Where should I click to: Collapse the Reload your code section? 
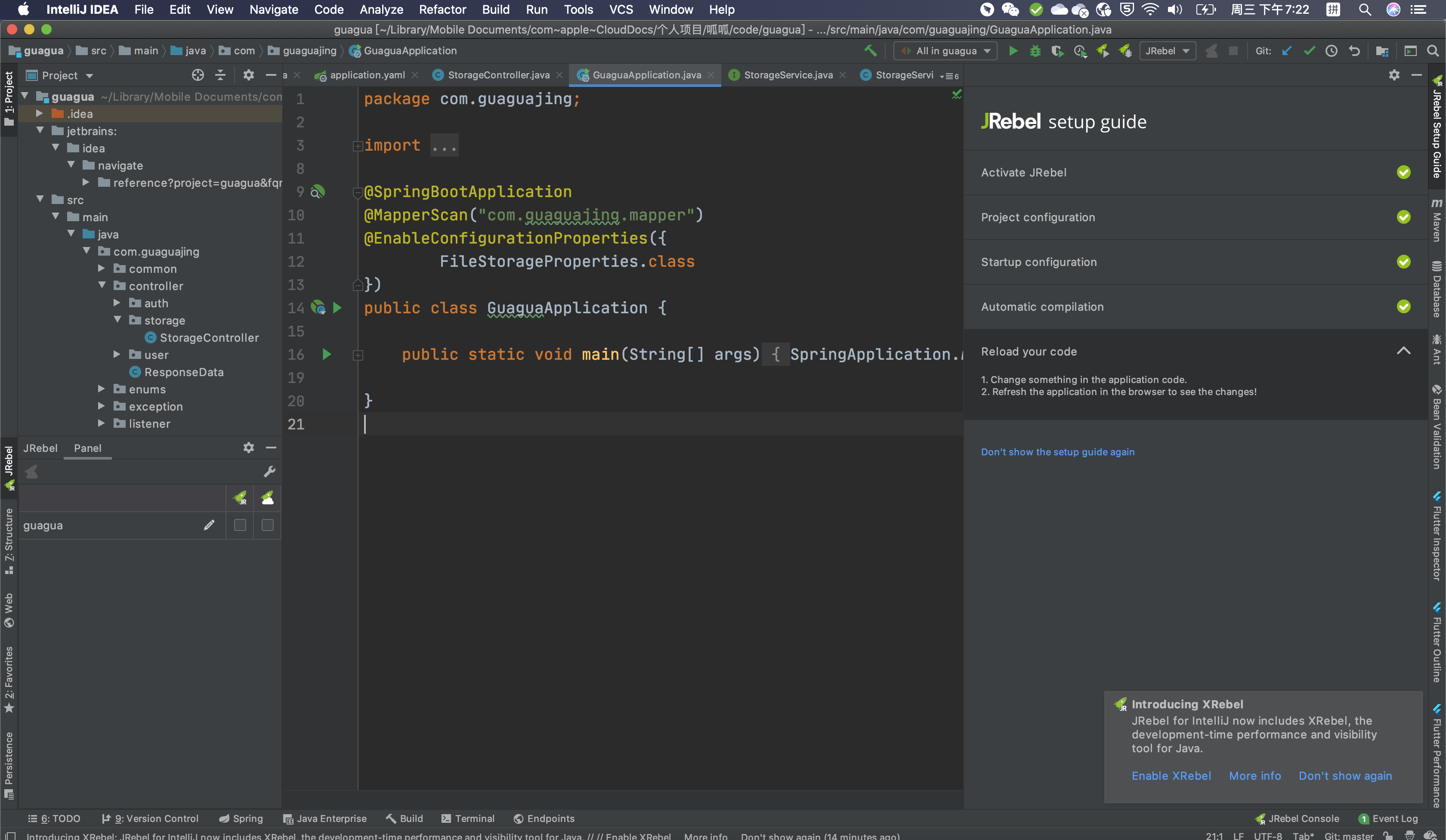[x=1403, y=351]
